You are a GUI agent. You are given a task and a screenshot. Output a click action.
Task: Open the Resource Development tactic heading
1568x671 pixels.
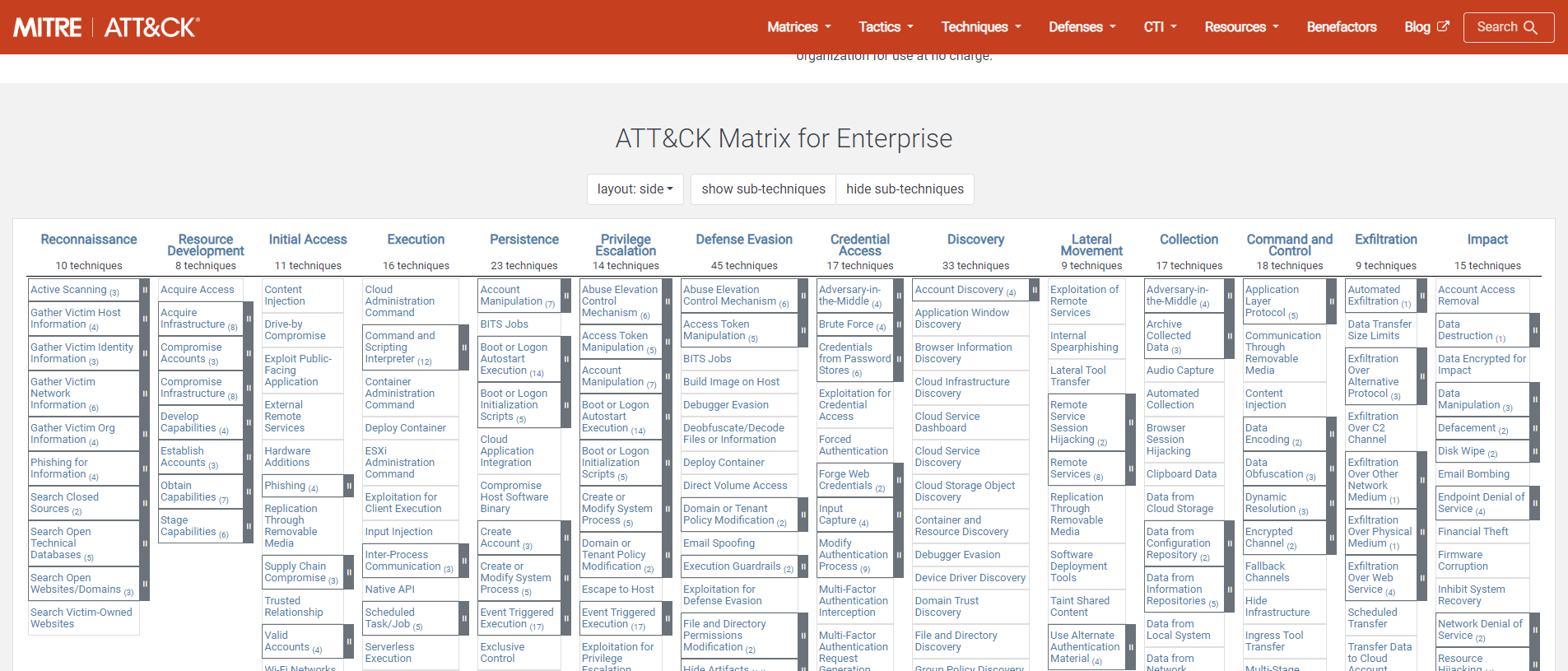coord(206,245)
